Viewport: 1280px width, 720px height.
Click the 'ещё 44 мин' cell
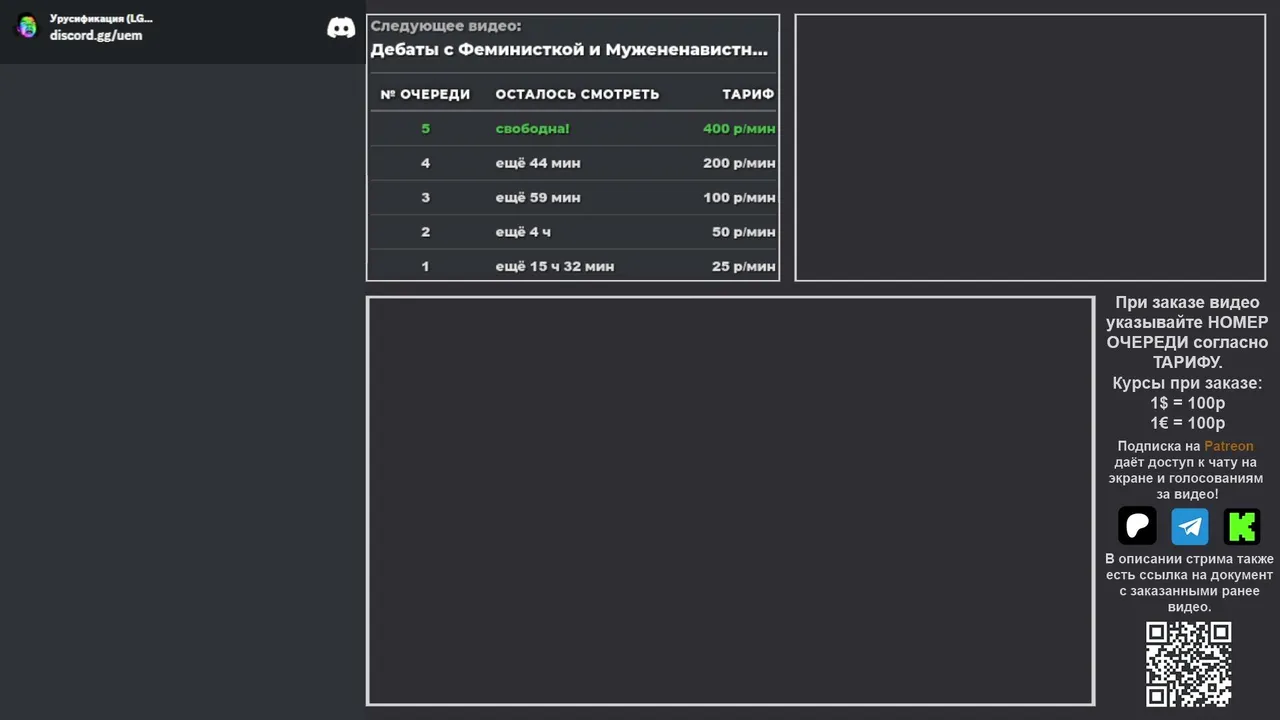coord(538,163)
